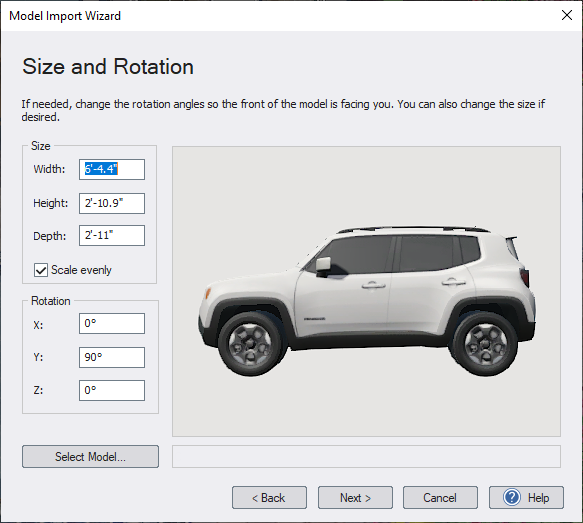Click the Height size input field
The height and width of the screenshot is (523, 583).
pyautogui.click(x=112, y=203)
